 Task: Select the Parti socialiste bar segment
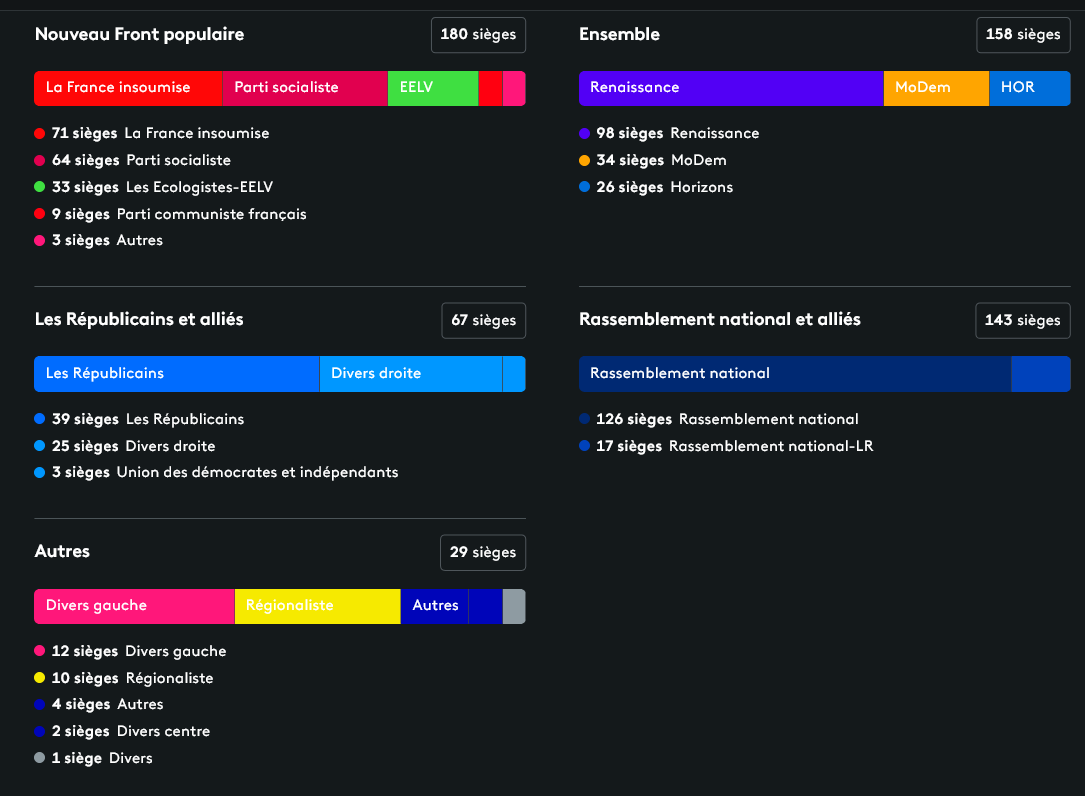(x=304, y=88)
